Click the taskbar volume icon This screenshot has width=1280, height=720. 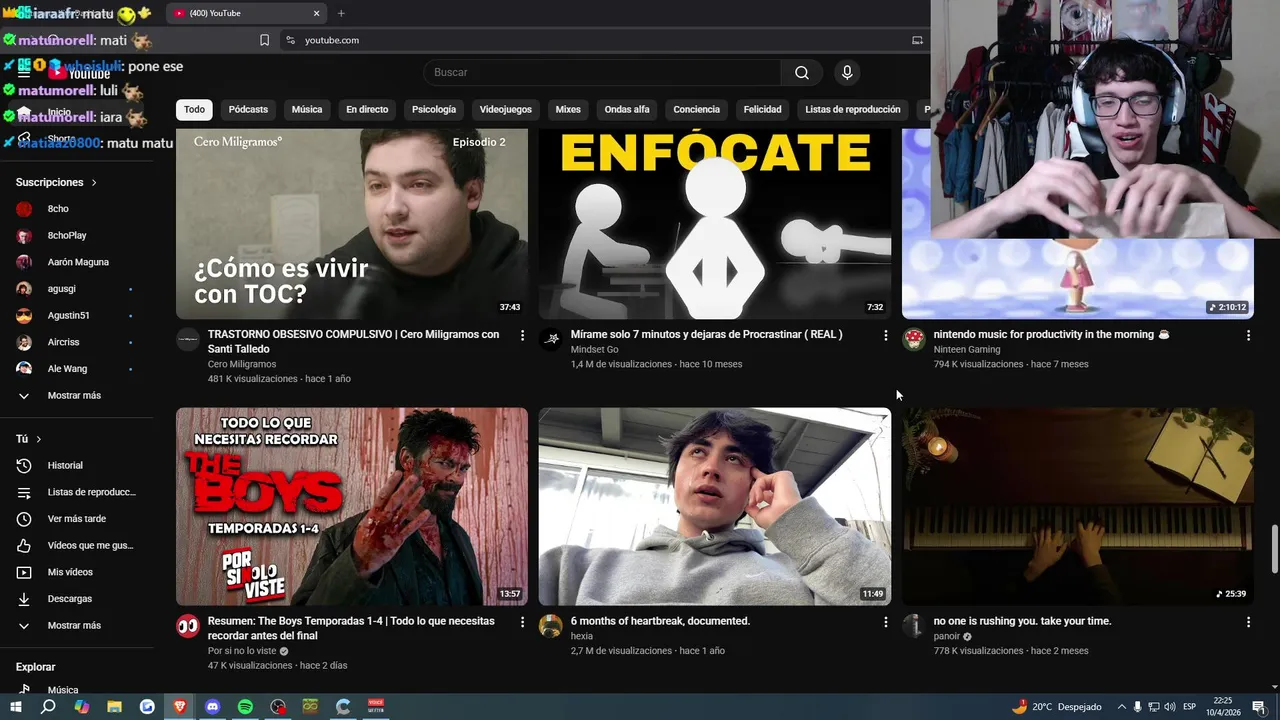click(1171, 707)
